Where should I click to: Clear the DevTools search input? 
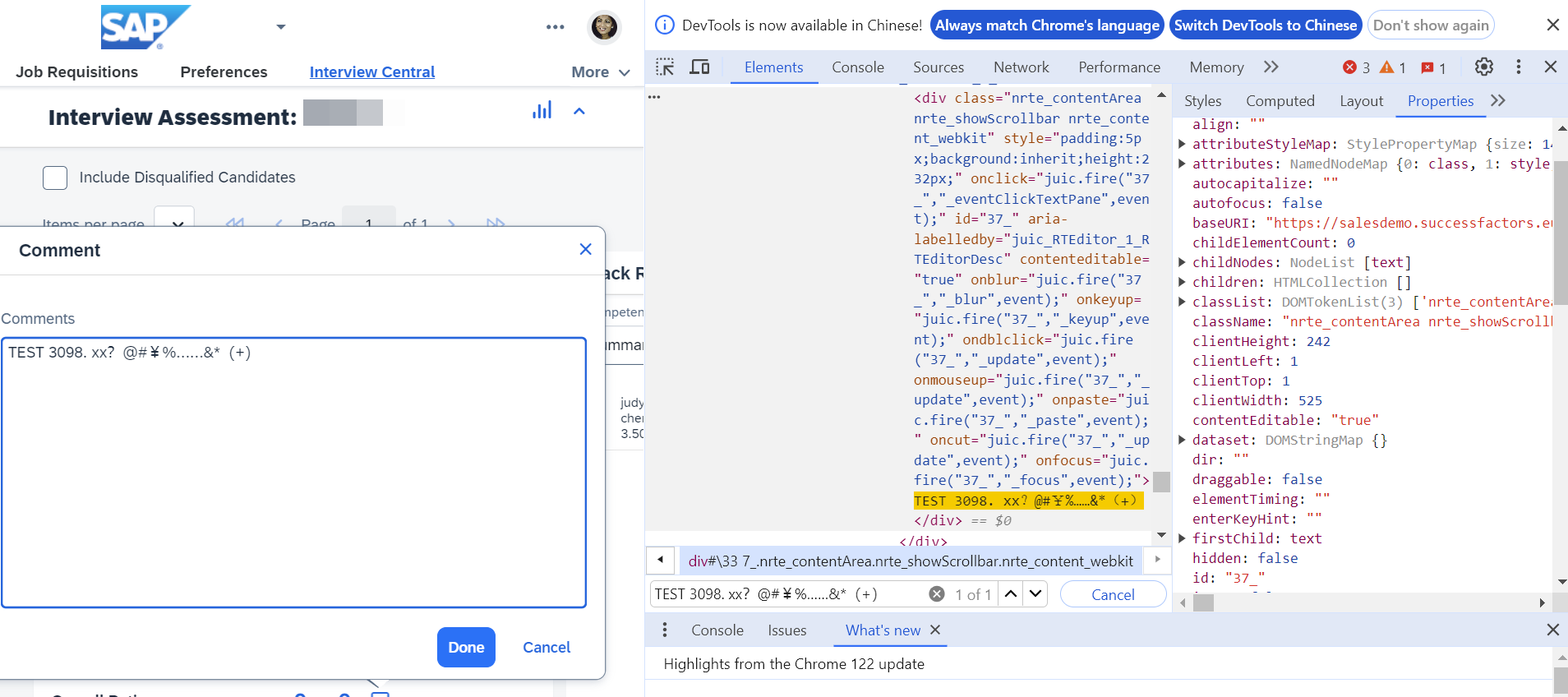point(936,594)
